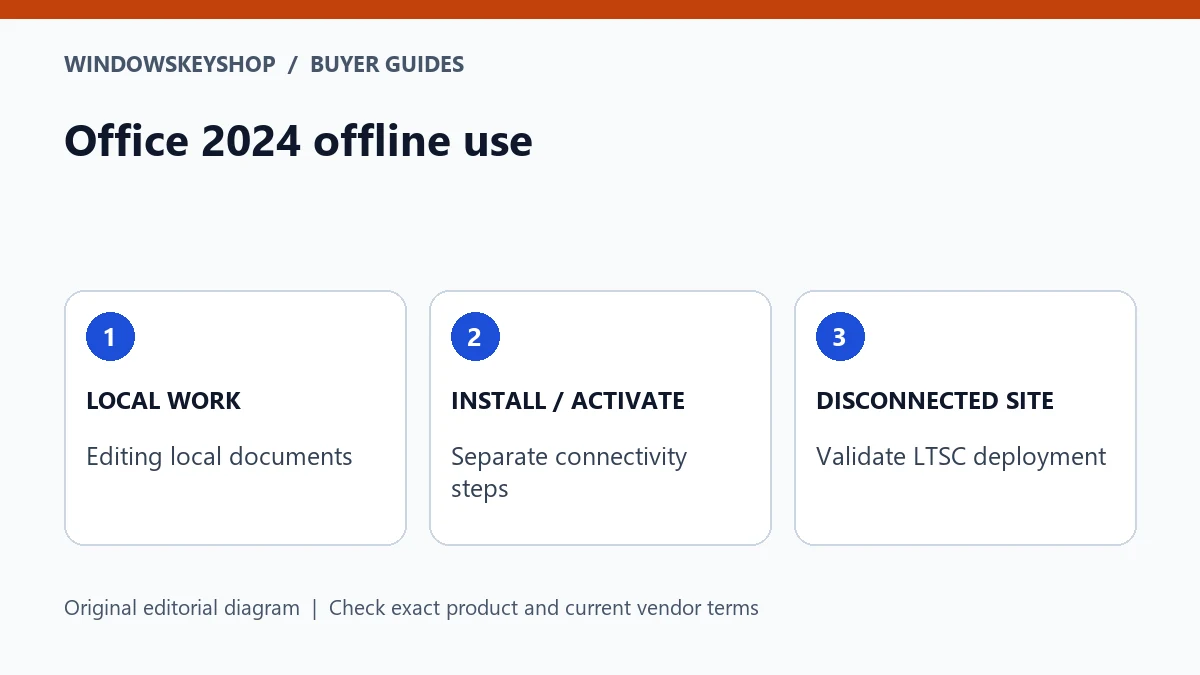The height and width of the screenshot is (675, 1200).
Task: Click the blue number 2 circle badge
Action: (475, 337)
